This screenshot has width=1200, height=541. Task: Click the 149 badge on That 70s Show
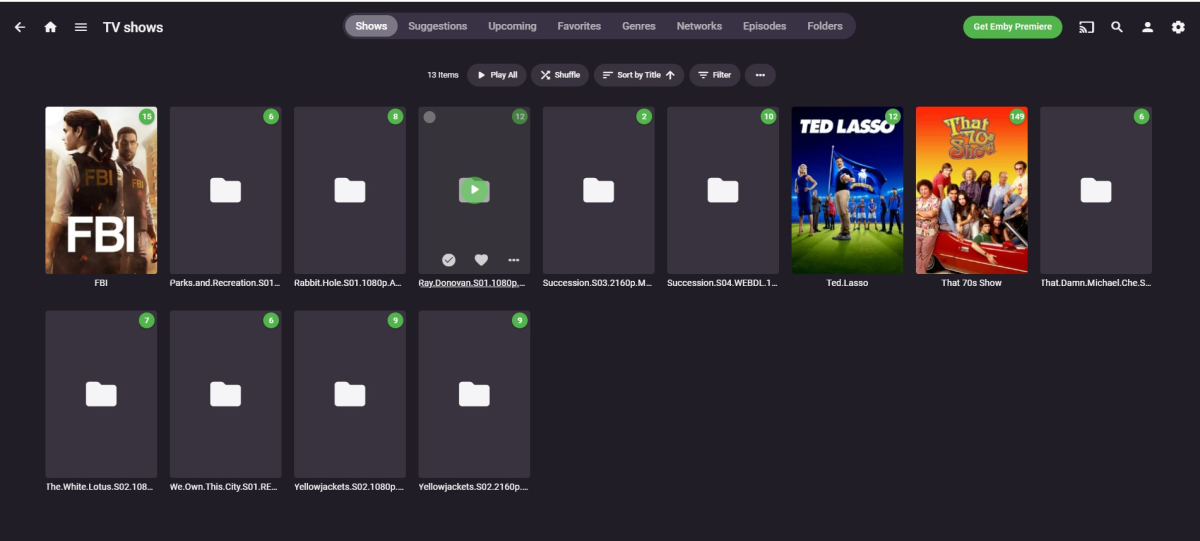[1017, 117]
